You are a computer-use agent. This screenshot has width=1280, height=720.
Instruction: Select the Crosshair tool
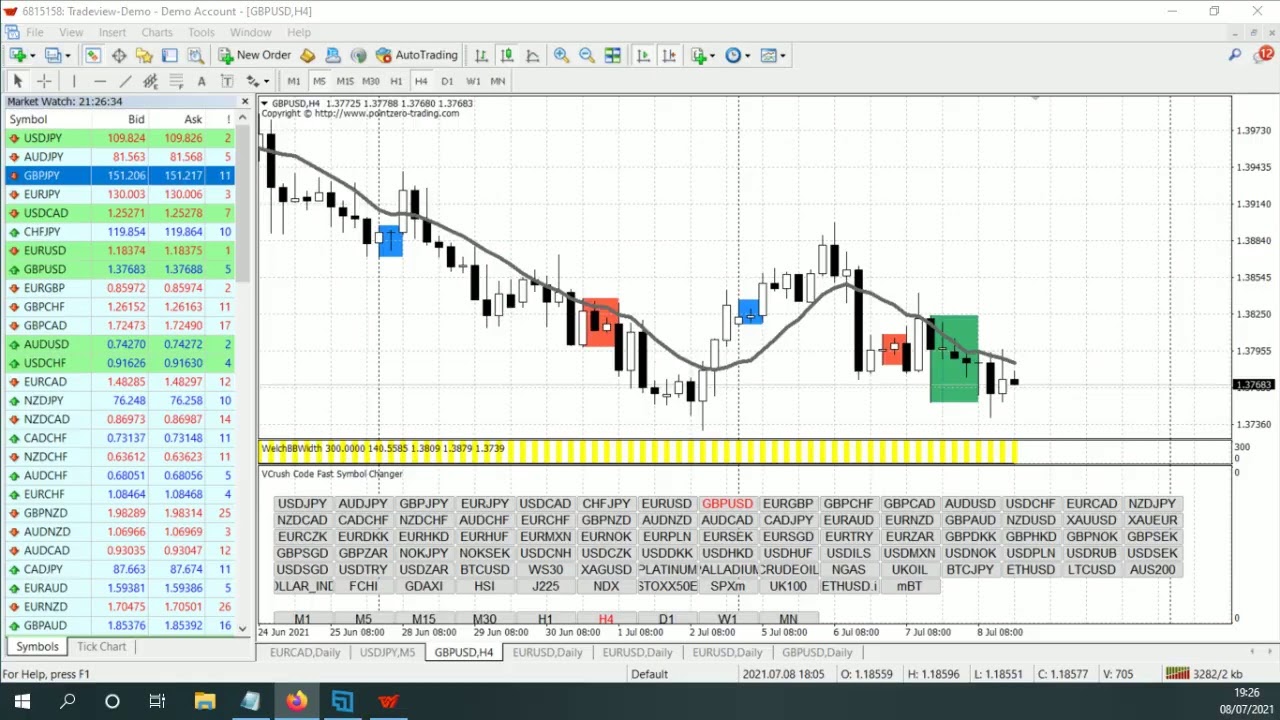click(44, 81)
